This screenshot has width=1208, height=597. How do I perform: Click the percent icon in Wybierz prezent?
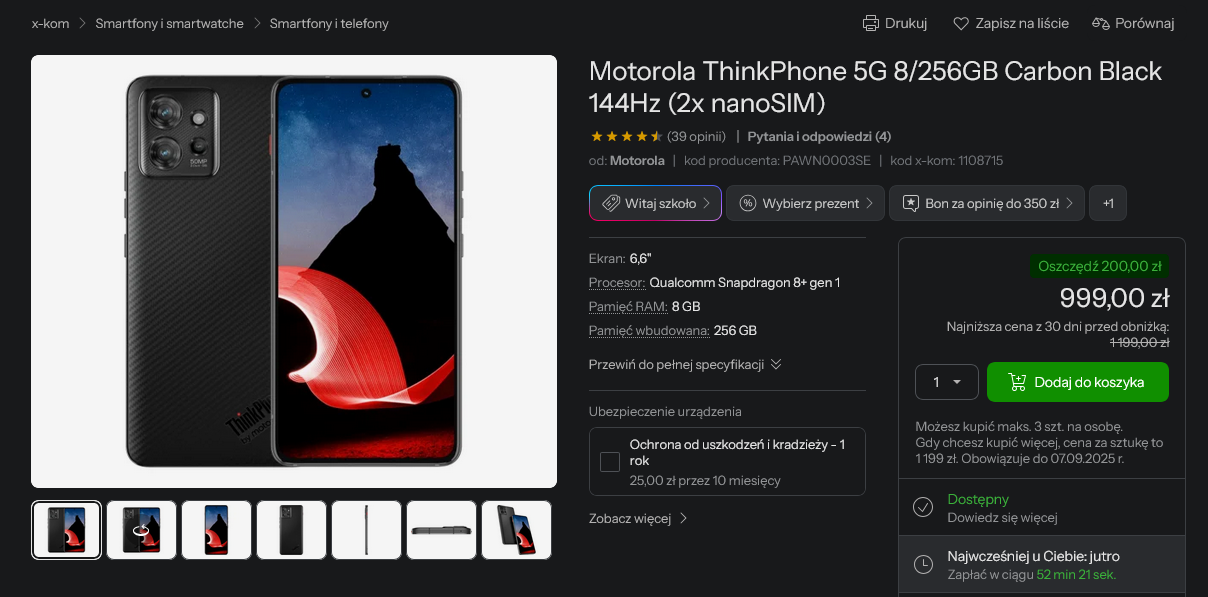tap(747, 203)
